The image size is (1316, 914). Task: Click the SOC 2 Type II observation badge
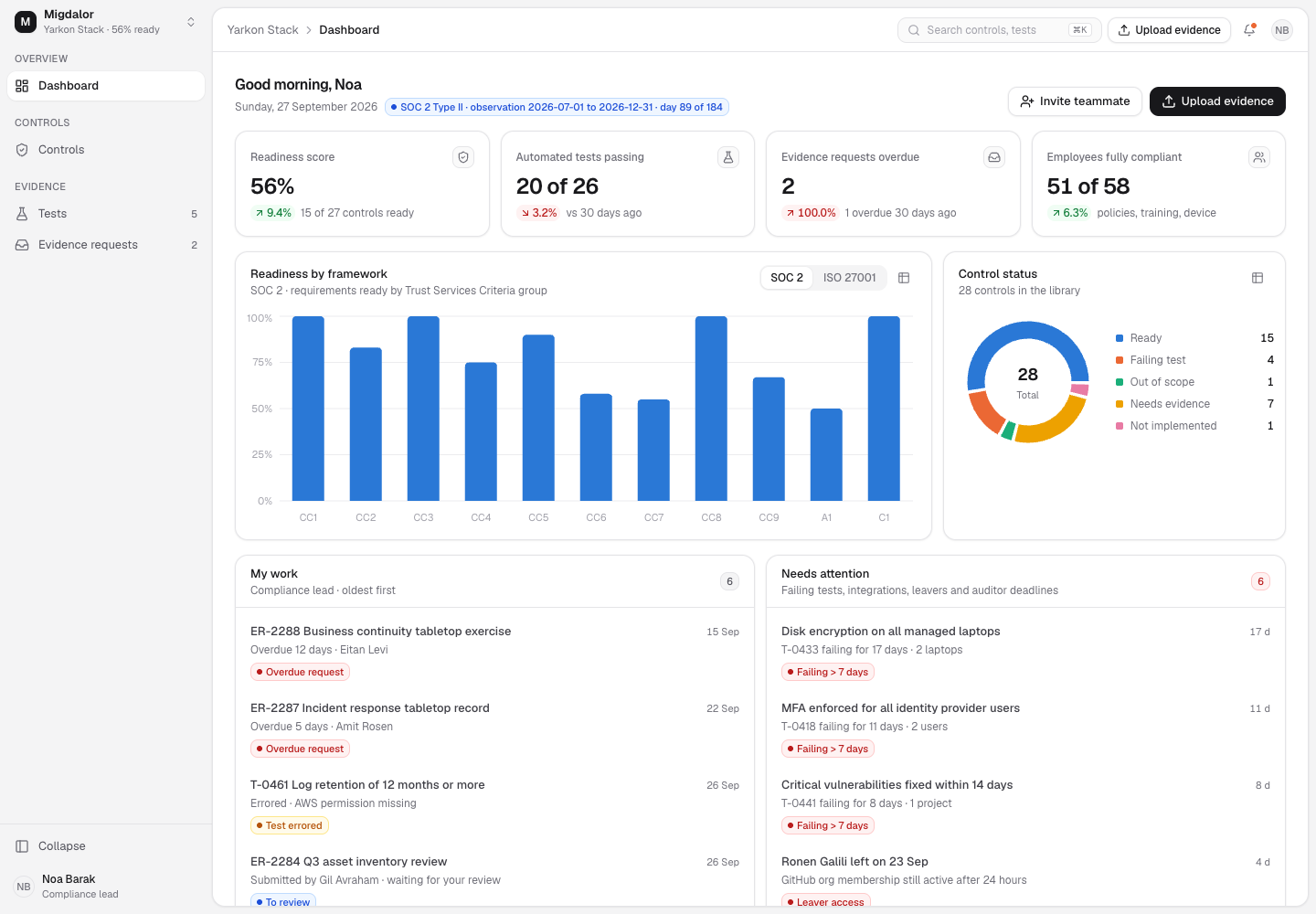tap(557, 107)
